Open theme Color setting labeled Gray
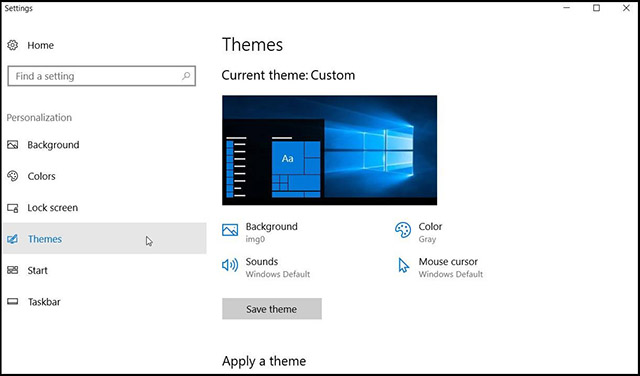640x376 pixels. pos(430,232)
